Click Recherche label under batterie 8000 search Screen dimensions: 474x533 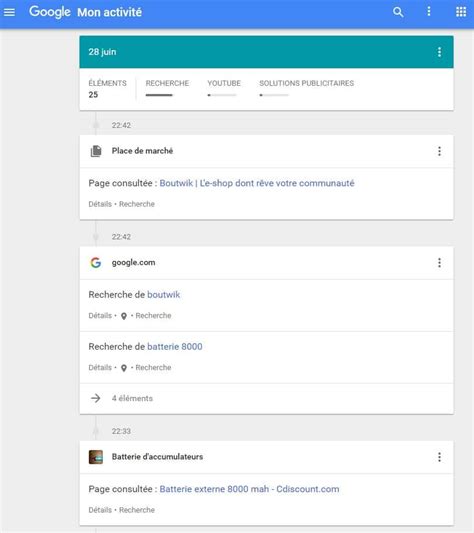153,367
